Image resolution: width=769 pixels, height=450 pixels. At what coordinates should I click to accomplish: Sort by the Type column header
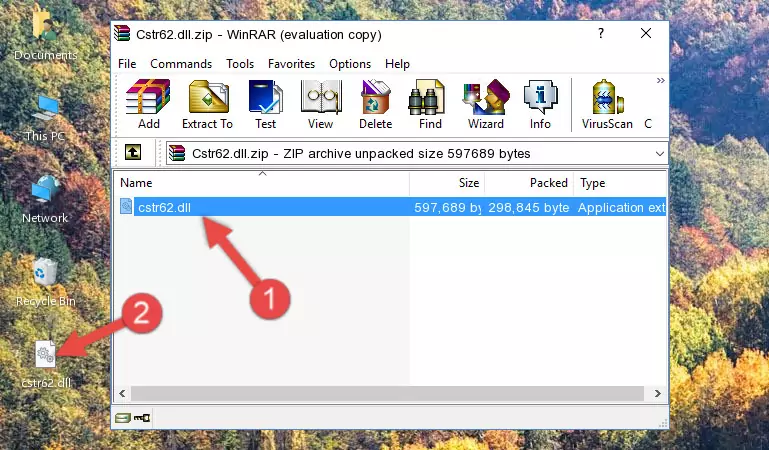620,183
